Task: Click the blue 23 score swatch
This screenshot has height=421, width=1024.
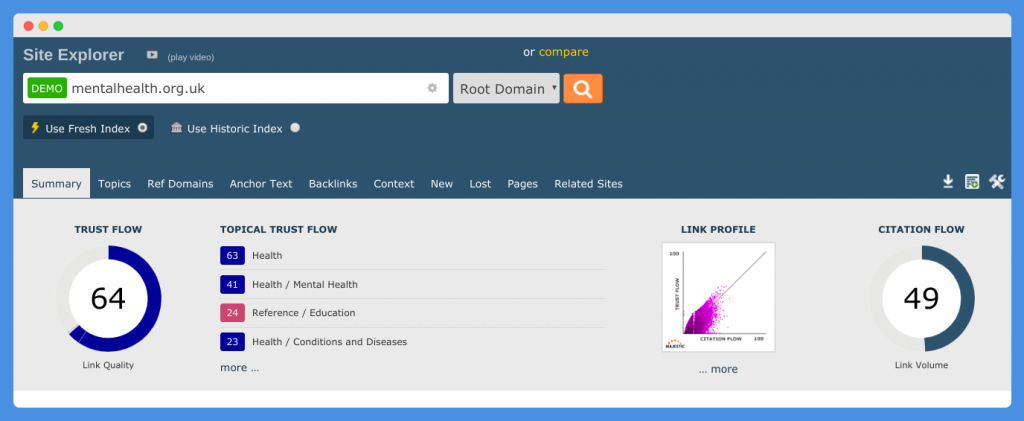Action: (x=232, y=341)
